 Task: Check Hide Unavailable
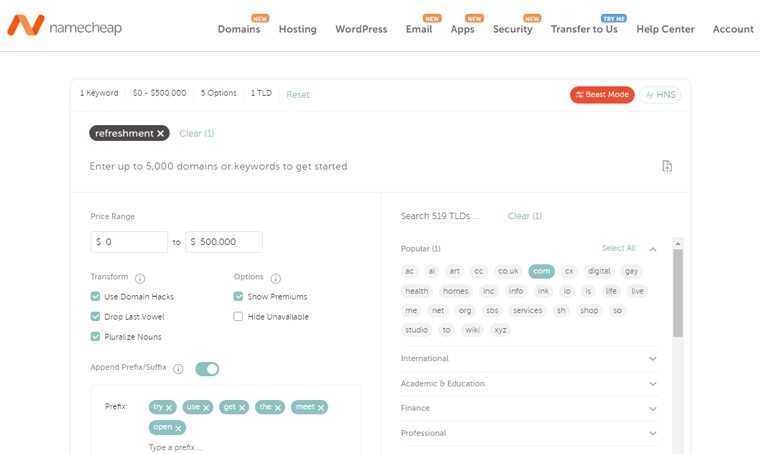point(238,317)
